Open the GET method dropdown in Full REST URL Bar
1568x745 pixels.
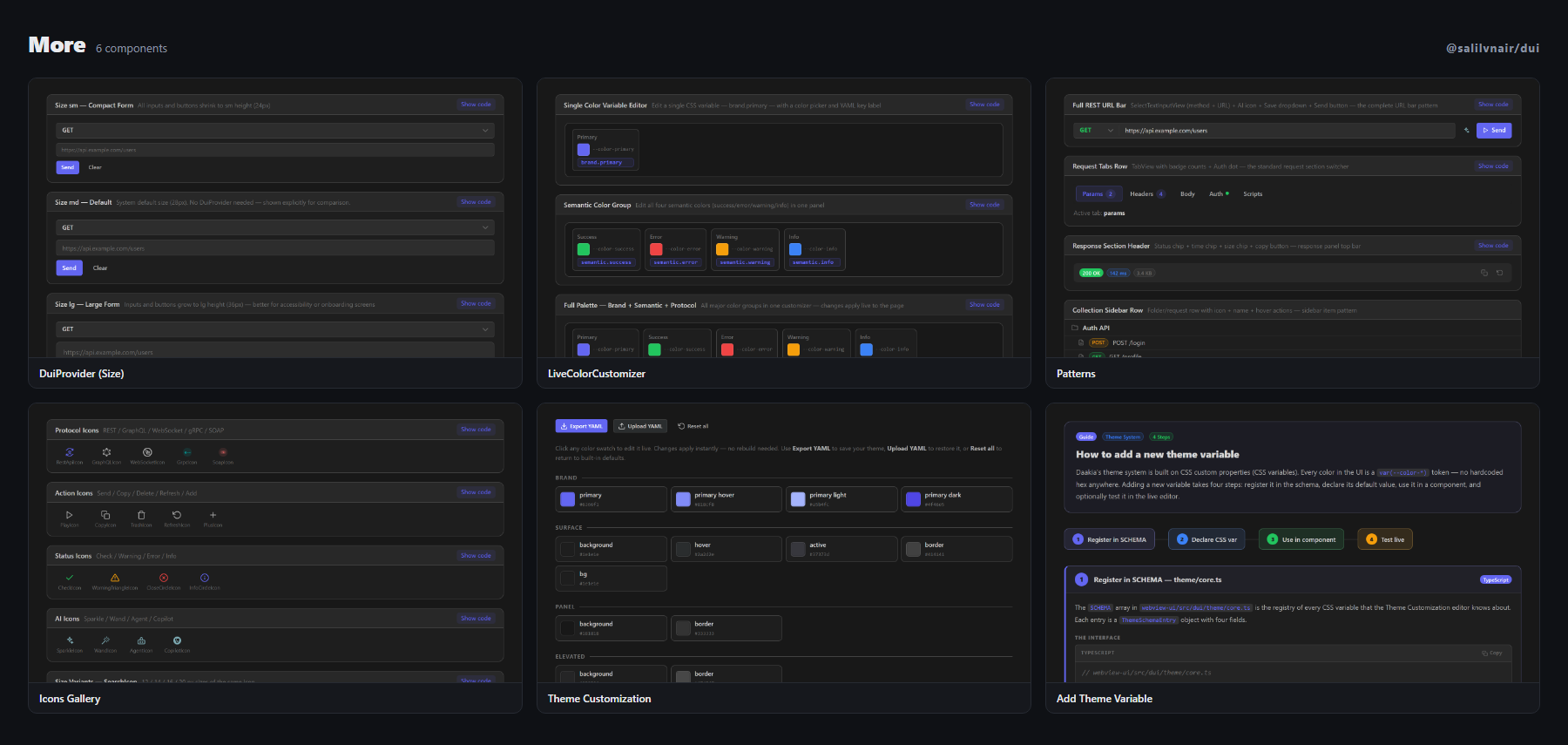pyautogui.click(x=1096, y=131)
